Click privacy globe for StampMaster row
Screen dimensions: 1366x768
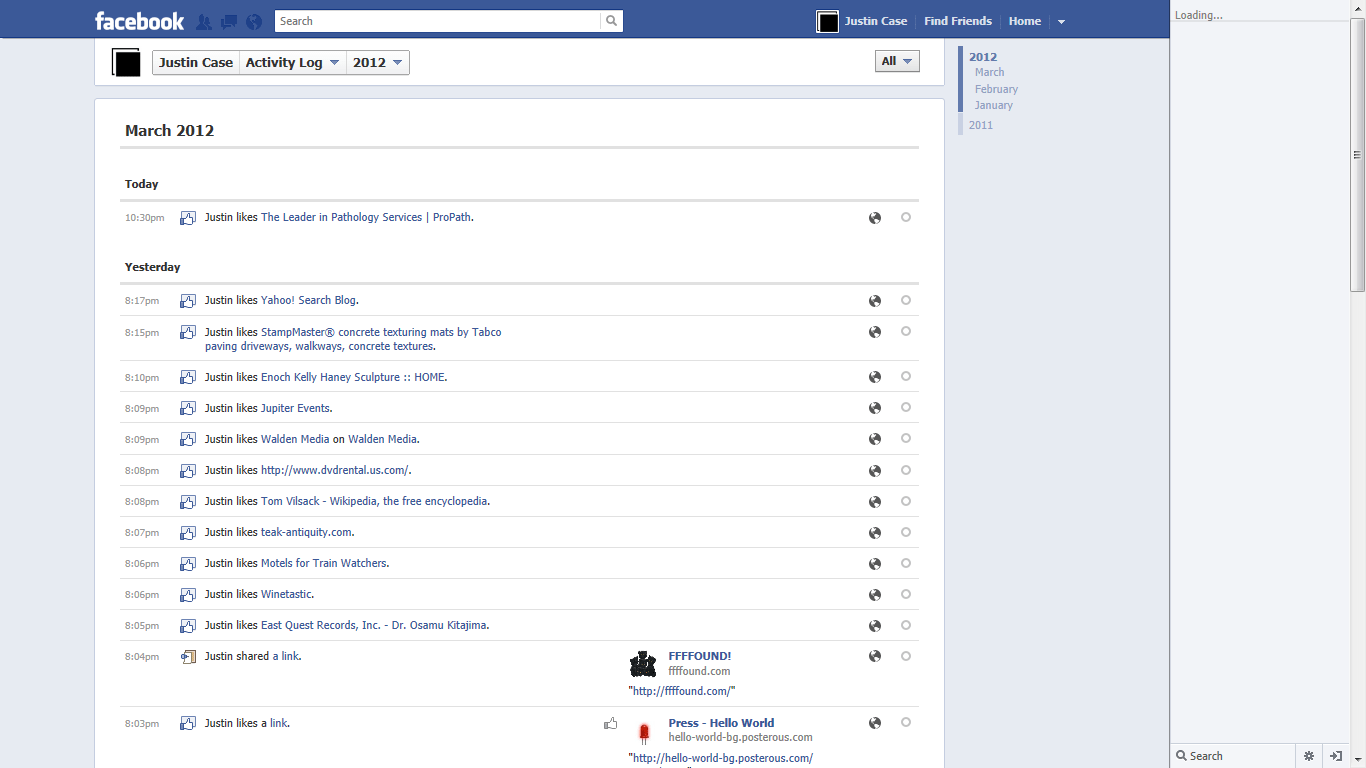(875, 332)
